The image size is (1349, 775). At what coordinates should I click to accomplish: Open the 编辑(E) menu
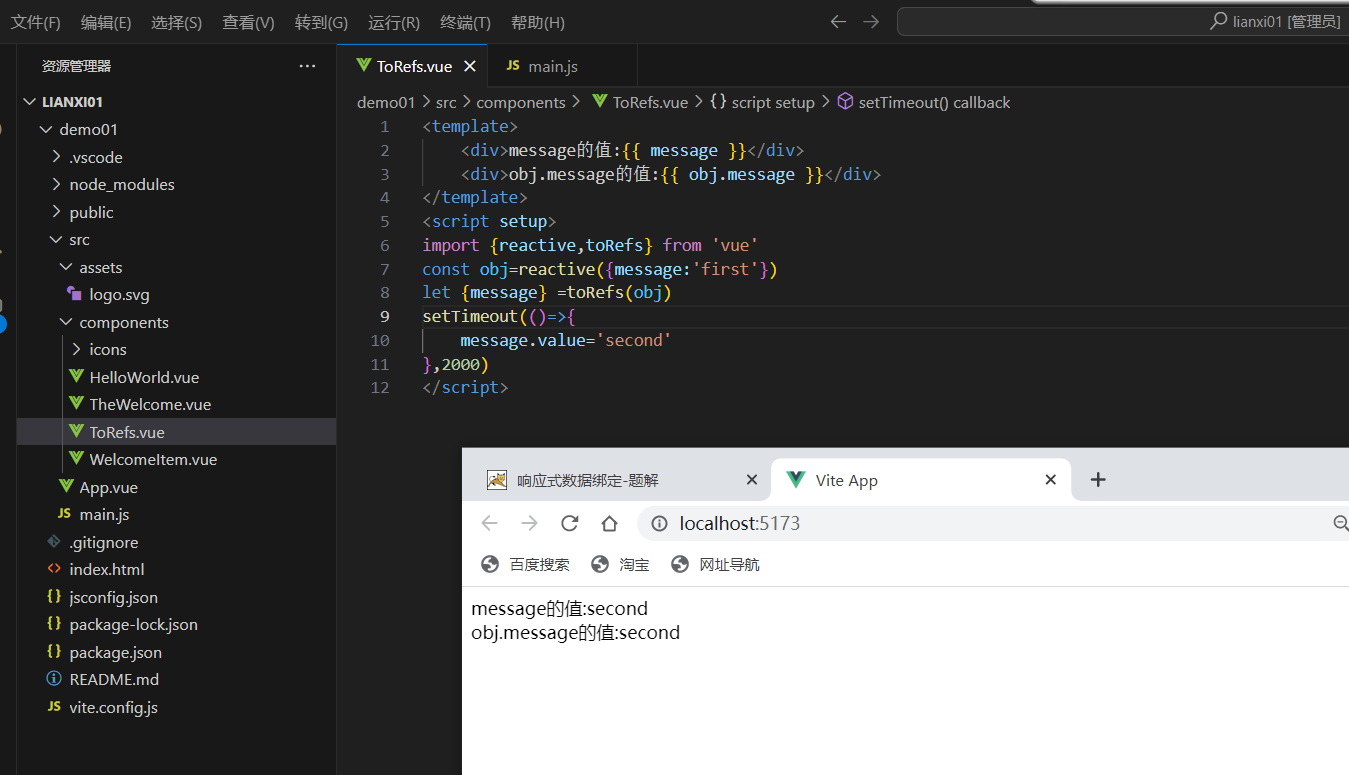[x=106, y=22]
